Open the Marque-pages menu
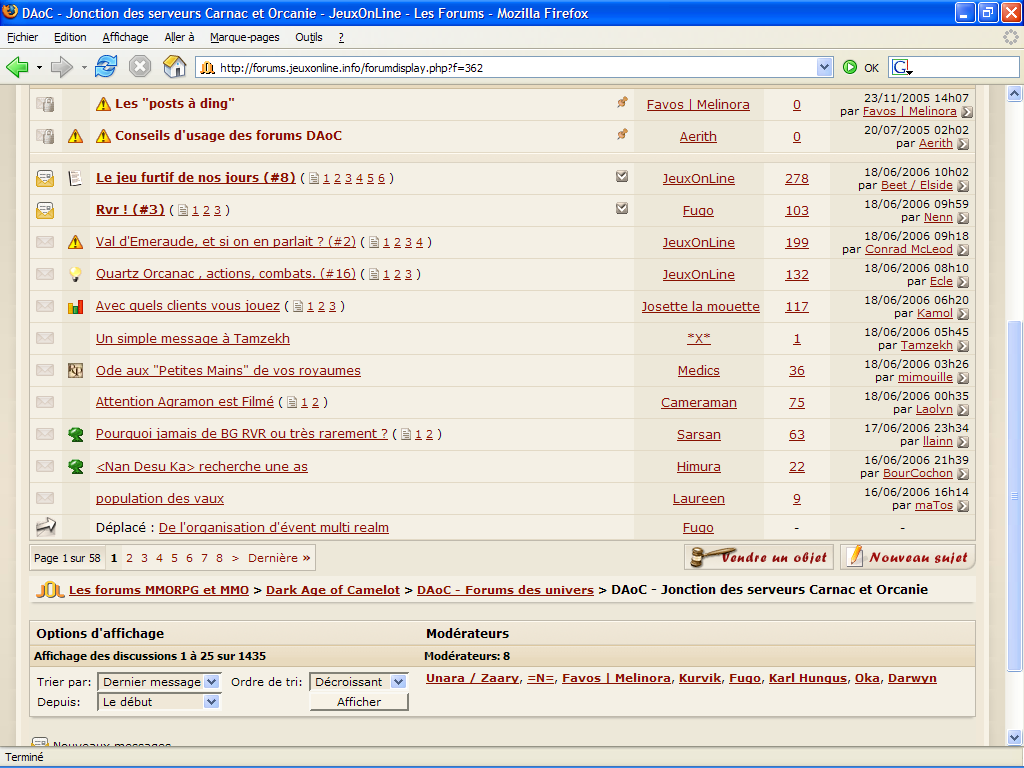 (245, 37)
